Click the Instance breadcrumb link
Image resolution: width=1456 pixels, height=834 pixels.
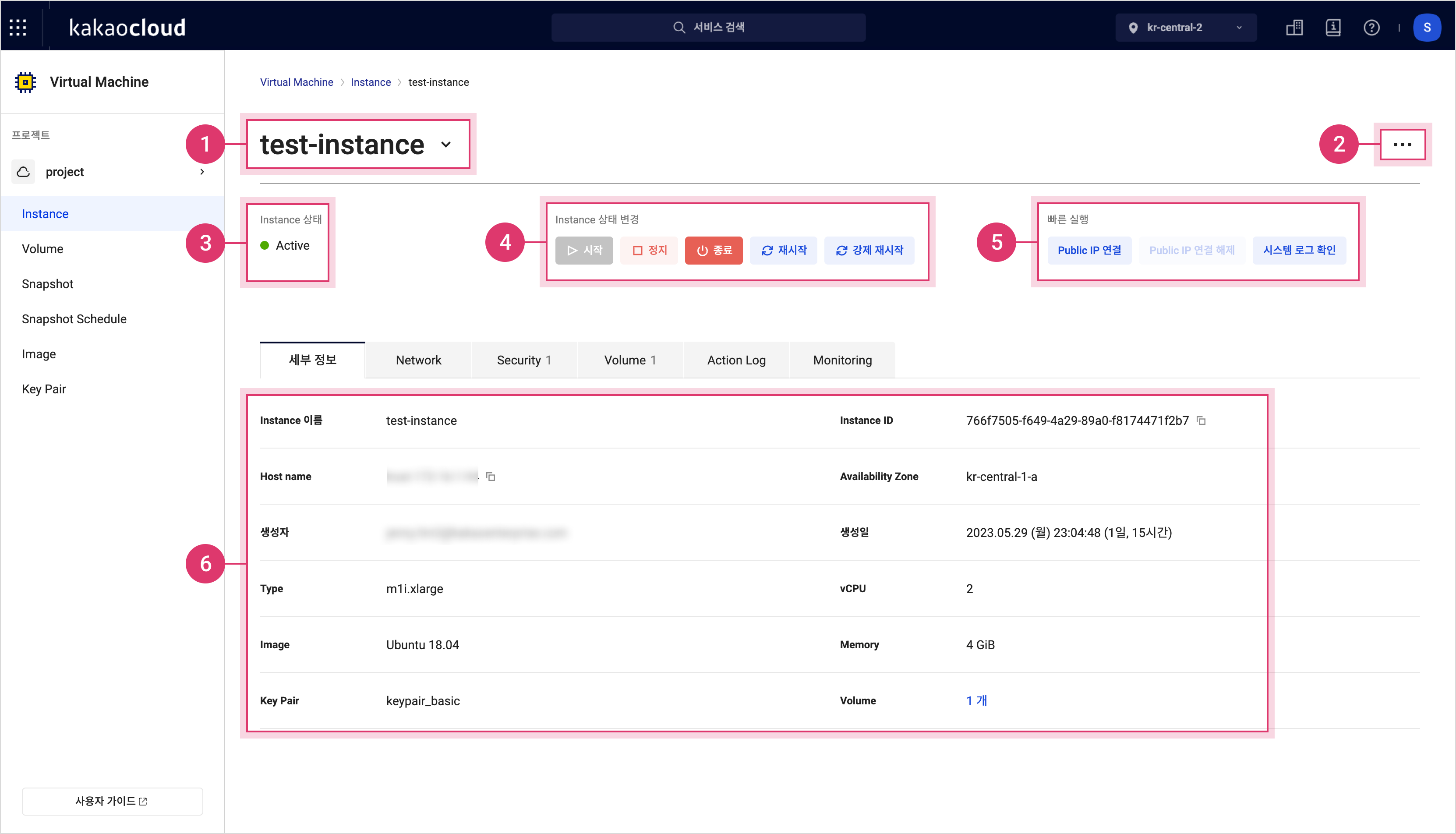click(371, 82)
